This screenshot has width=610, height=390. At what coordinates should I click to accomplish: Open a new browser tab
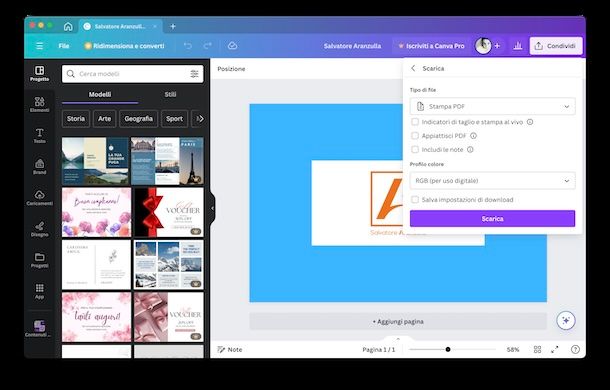[x=173, y=26]
